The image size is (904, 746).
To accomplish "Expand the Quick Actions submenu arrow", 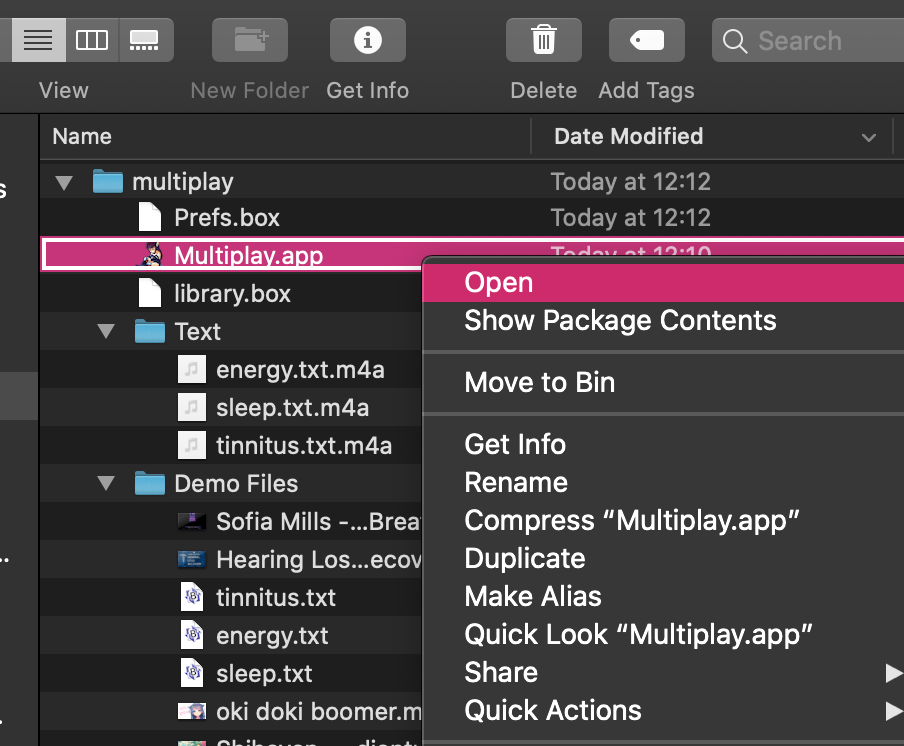I will coord(894,711).
